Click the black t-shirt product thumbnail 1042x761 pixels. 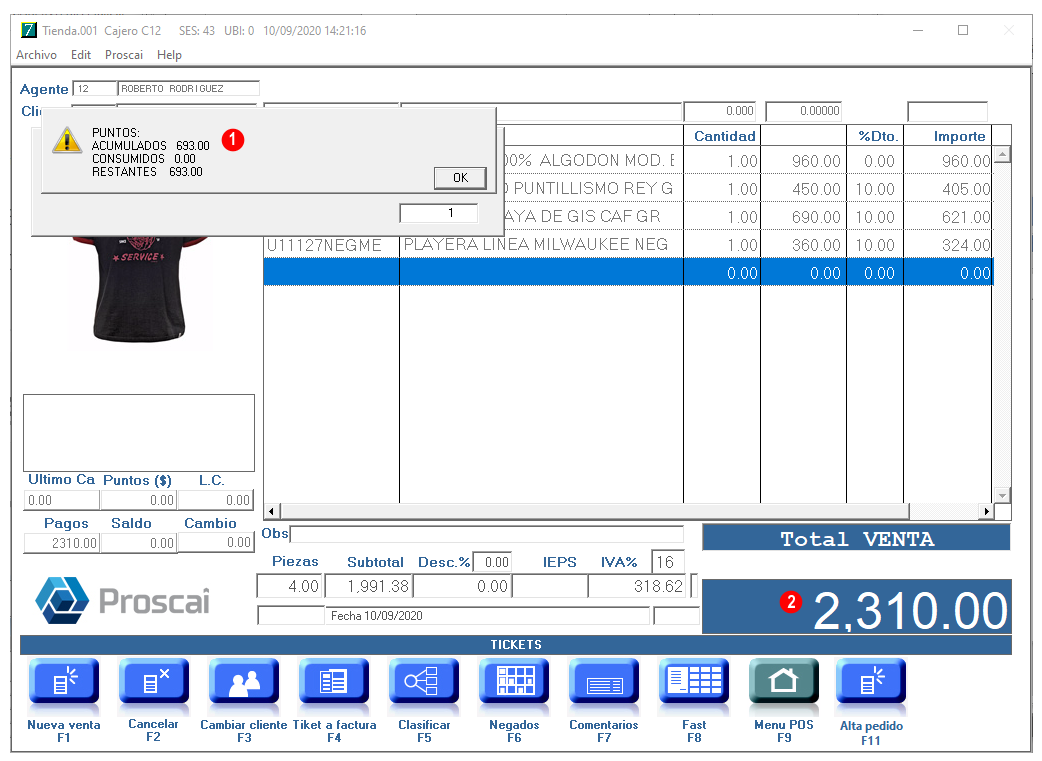click(136, 290)
